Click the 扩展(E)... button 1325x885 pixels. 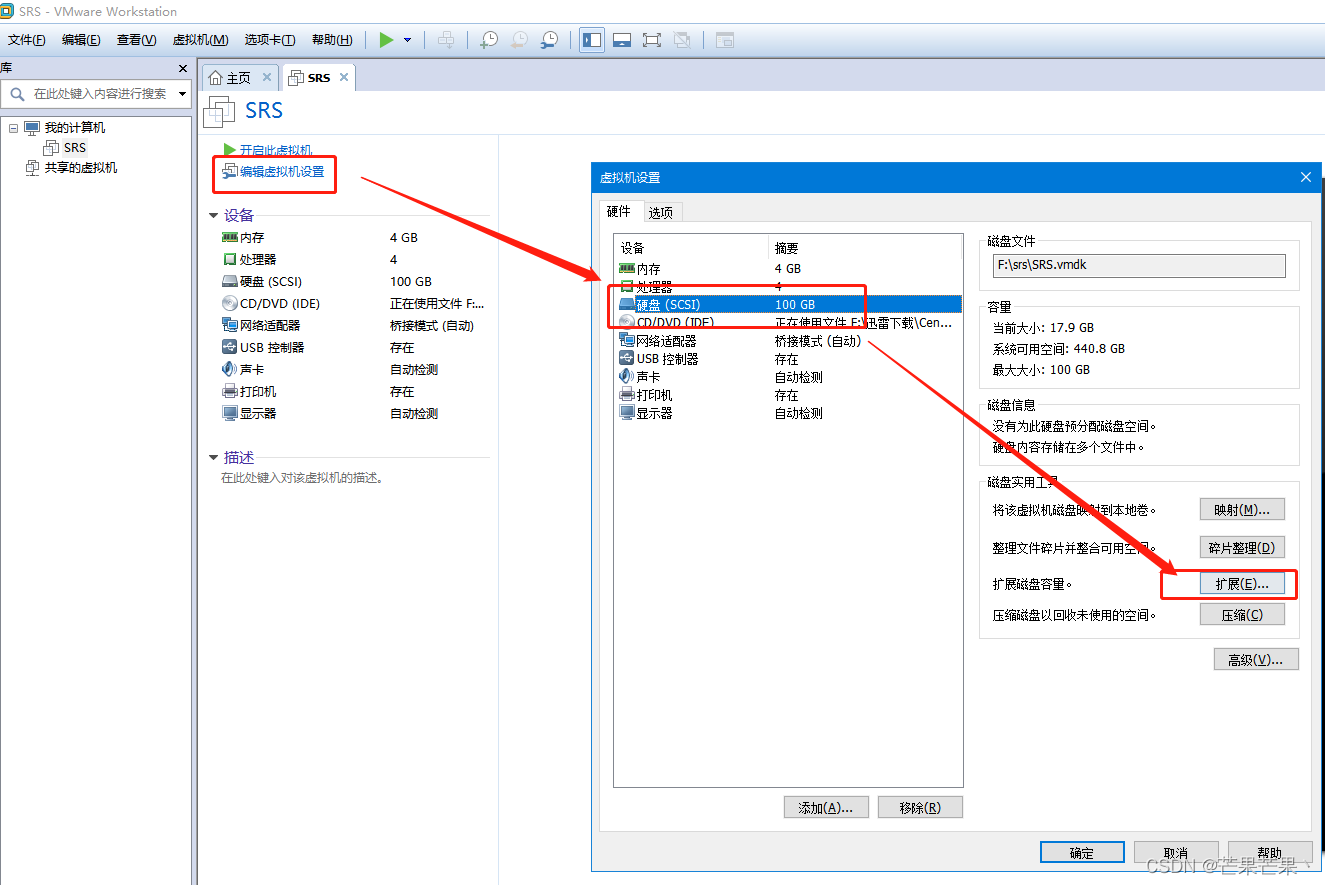coord(1242,584)
